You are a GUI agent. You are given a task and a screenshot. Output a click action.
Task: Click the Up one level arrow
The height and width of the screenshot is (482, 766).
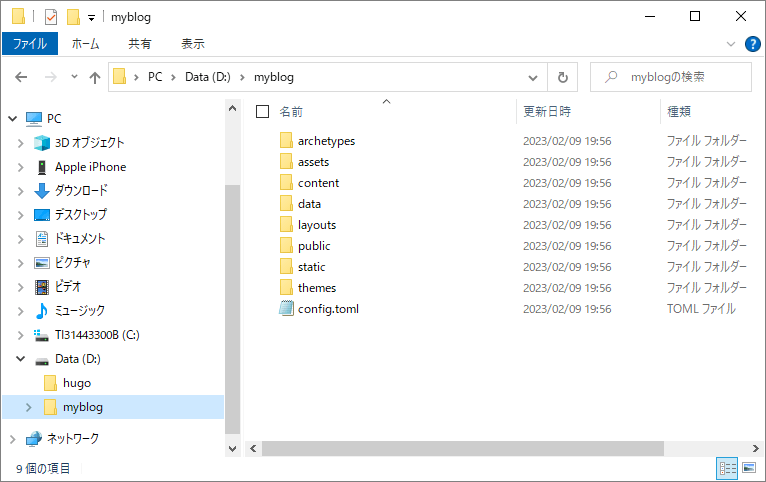pyautogui.click(x=95, y=77)
